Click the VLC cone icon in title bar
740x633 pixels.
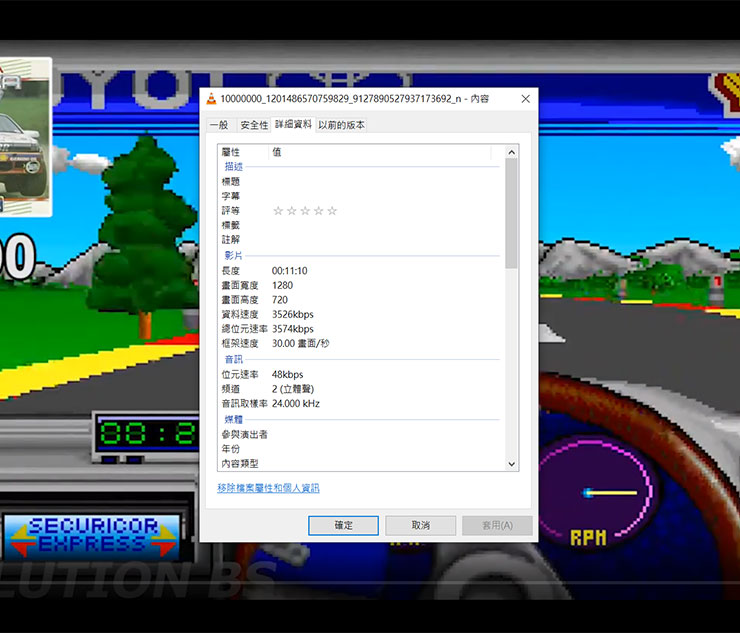pos(211,98)
